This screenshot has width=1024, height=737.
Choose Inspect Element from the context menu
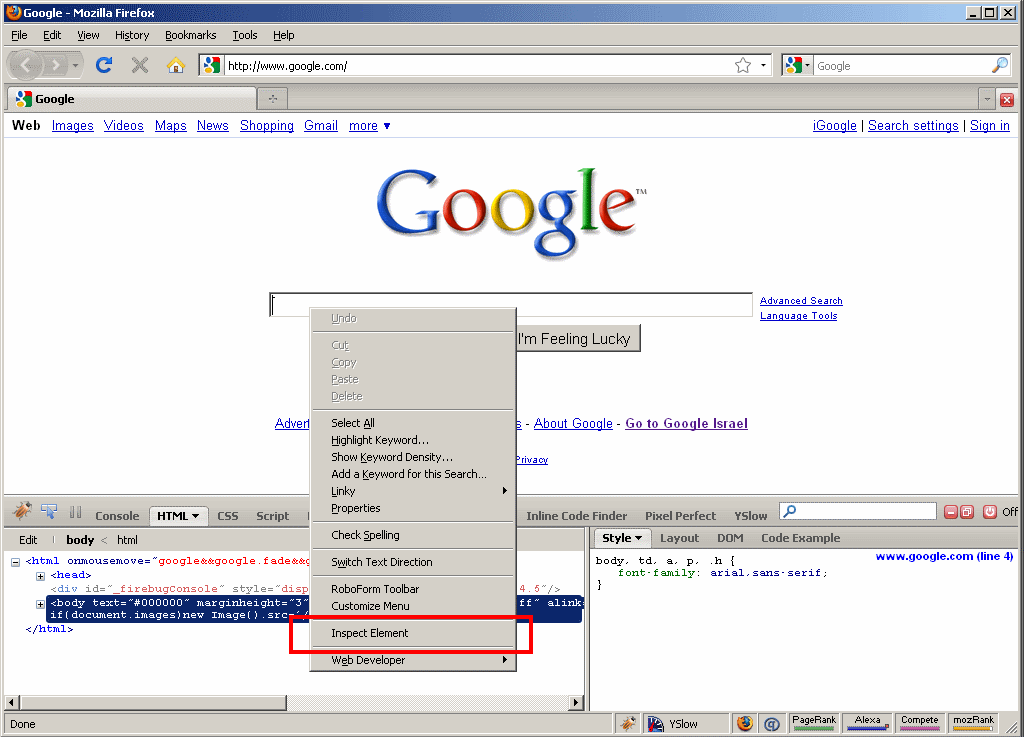[370, 633]
